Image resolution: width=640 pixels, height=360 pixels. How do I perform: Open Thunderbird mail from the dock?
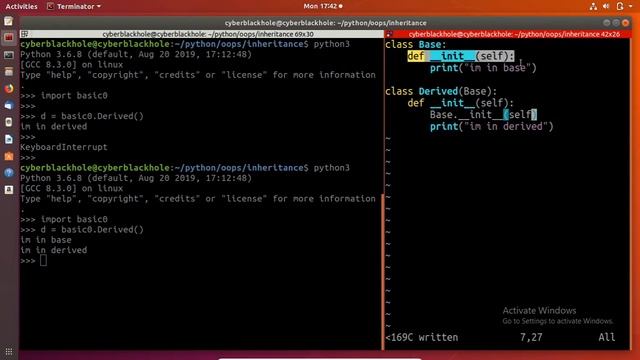coord(9,105)
